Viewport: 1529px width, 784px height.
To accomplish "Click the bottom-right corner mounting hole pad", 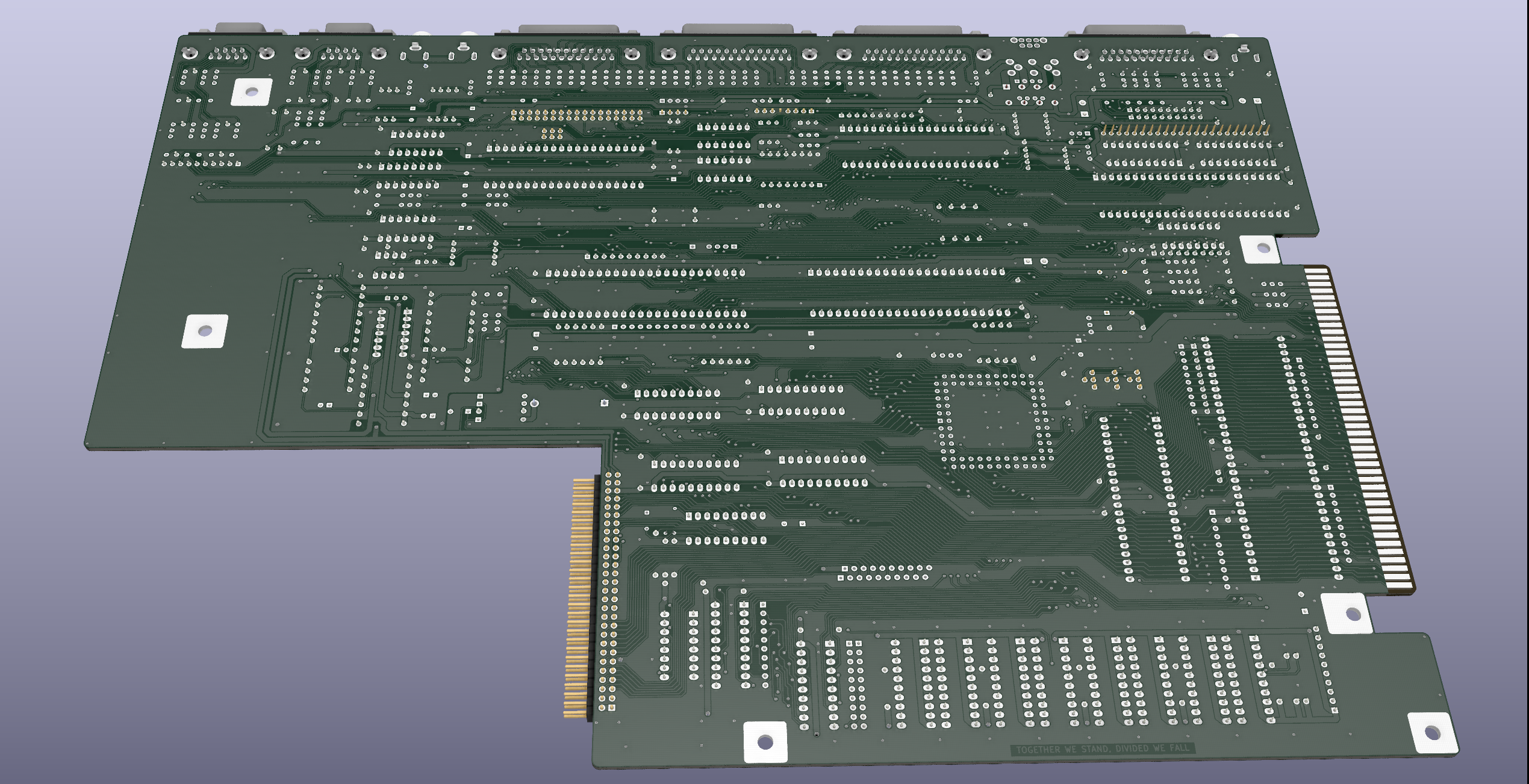I will [1433, 733].
